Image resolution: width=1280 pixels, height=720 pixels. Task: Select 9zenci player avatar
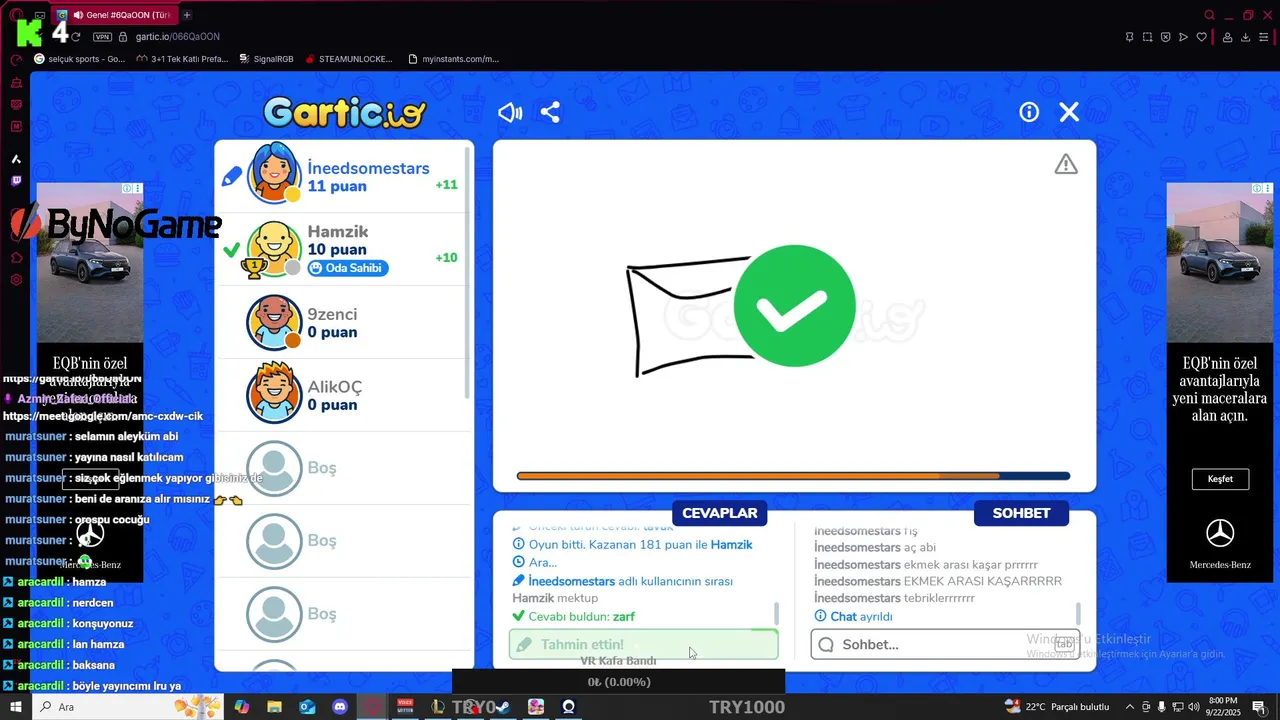274,322
